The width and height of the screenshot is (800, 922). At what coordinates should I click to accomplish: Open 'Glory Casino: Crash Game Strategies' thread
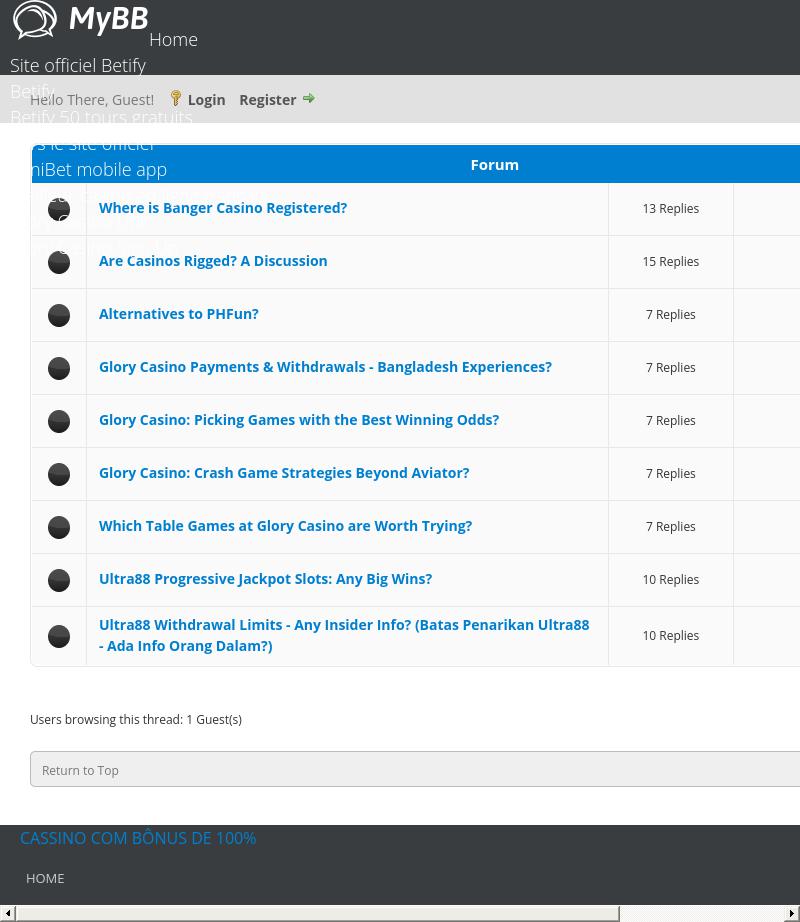[x=284, y=473]
